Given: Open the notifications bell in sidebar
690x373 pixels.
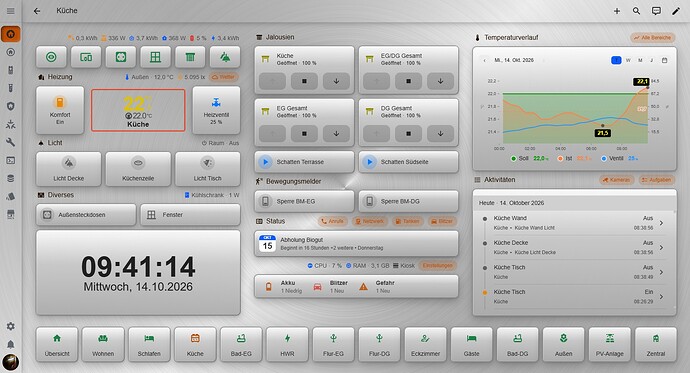Looking at the screenshot, I should (11, 344).
